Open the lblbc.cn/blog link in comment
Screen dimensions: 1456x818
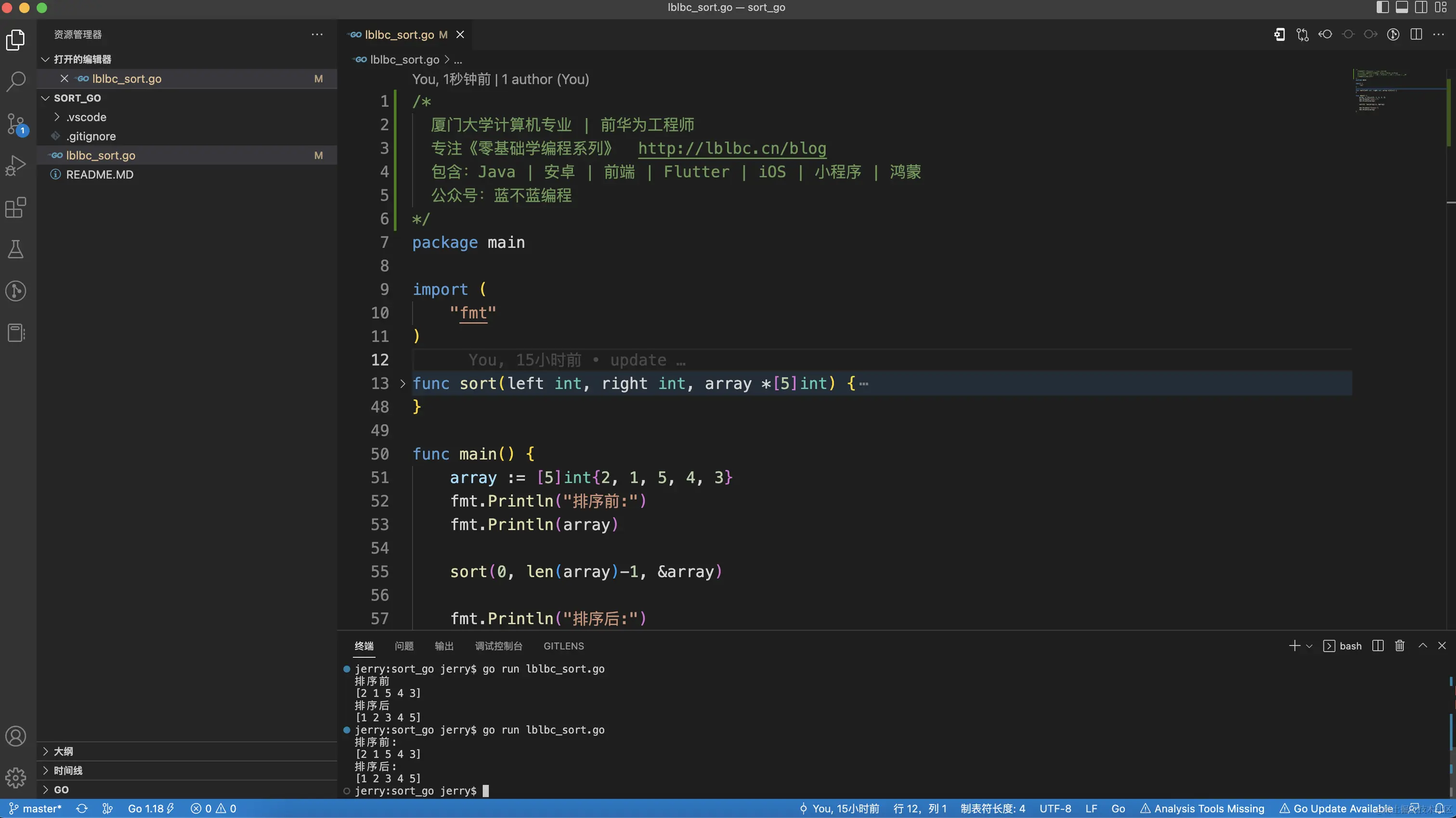coord(732,148)
